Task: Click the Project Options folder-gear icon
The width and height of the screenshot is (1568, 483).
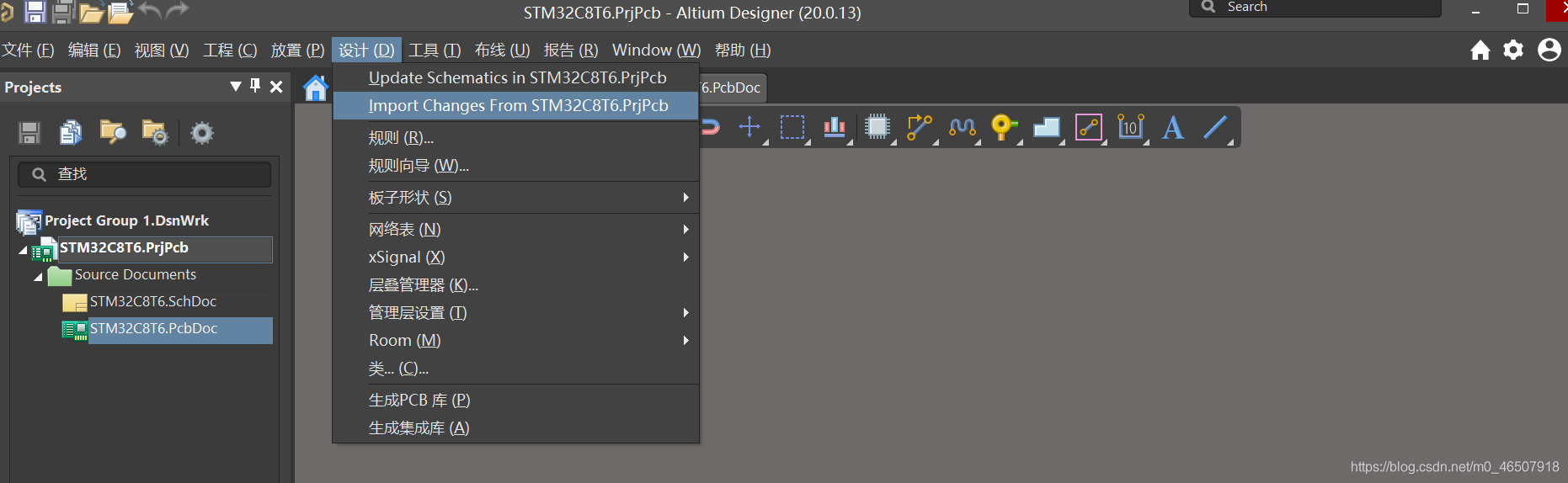Action: point(155,132)
